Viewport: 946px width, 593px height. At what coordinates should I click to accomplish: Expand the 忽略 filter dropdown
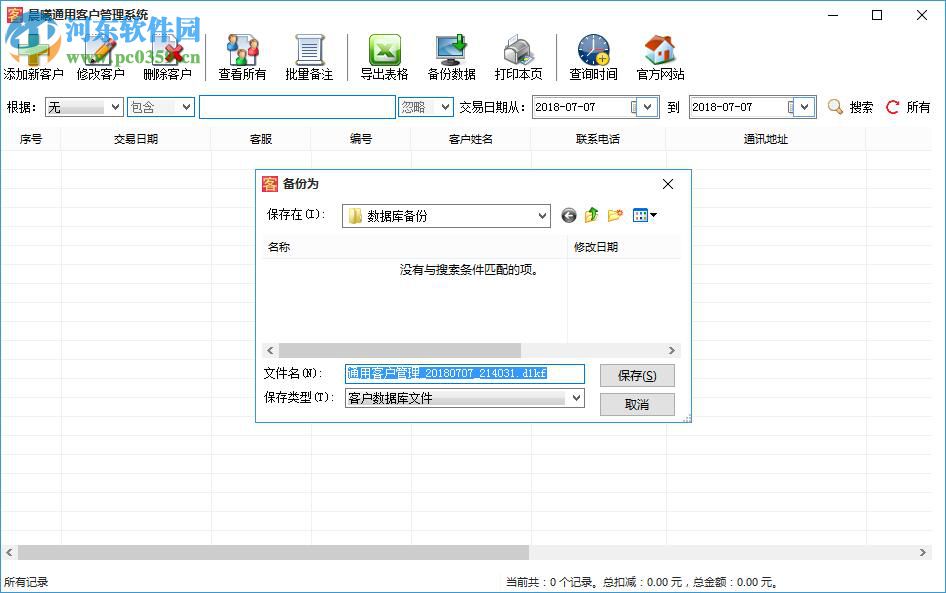(x=426, y=106)
